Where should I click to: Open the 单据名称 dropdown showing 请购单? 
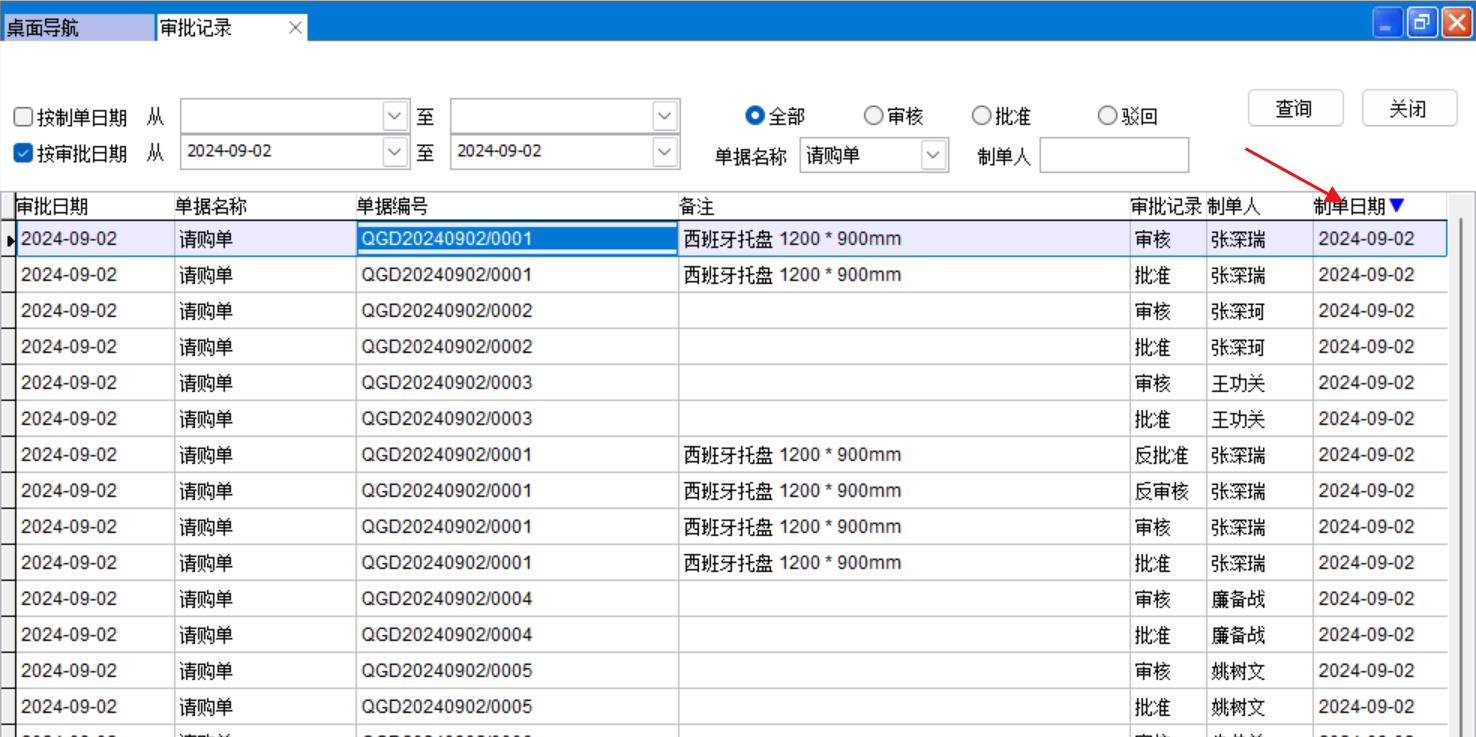pos(933,155)
